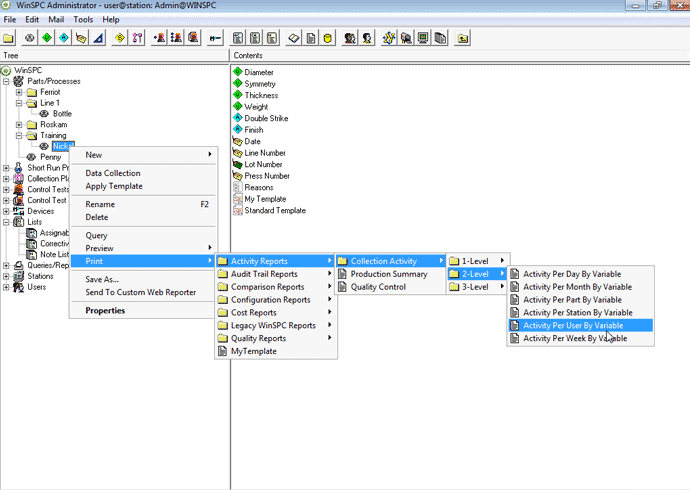Click the green Diameter variable icon

pos(238,73)
